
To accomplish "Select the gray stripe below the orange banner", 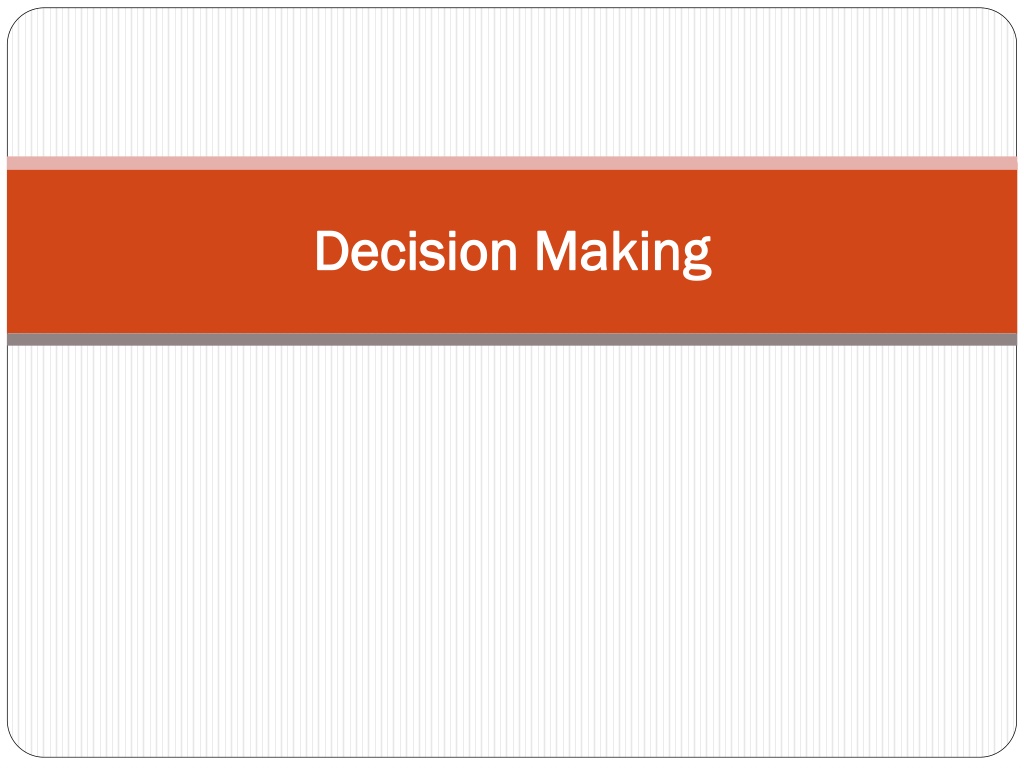I will click(512, 340).
